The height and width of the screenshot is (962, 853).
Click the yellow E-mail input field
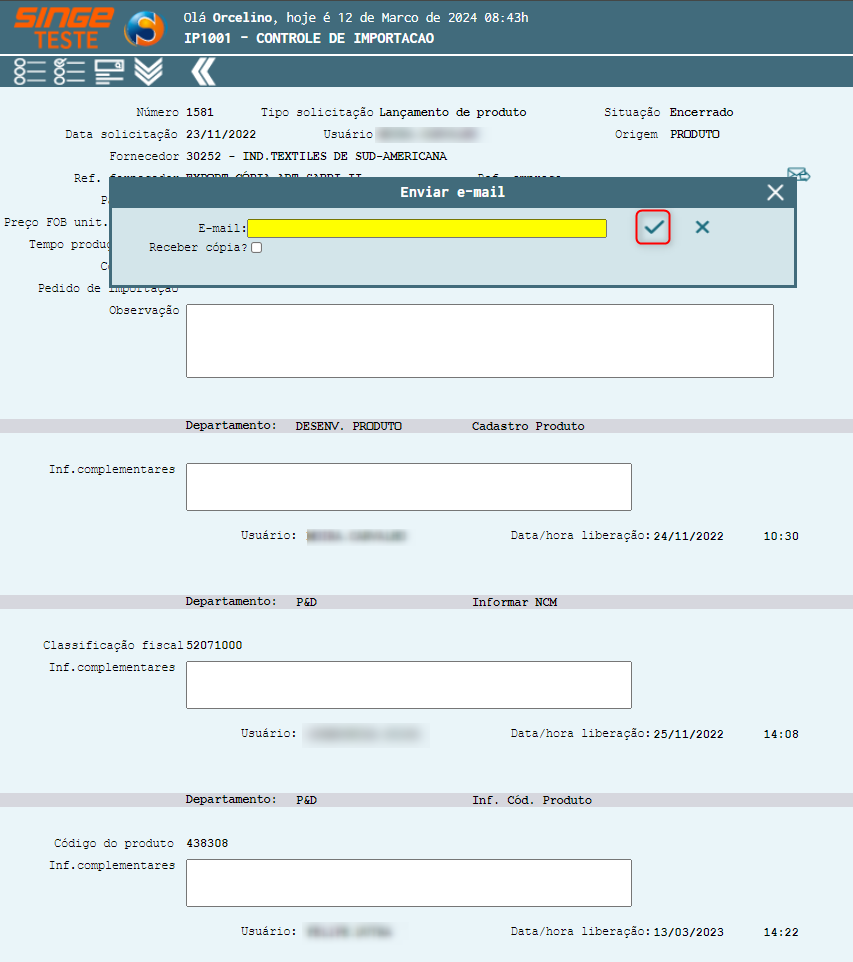[427, 229]
